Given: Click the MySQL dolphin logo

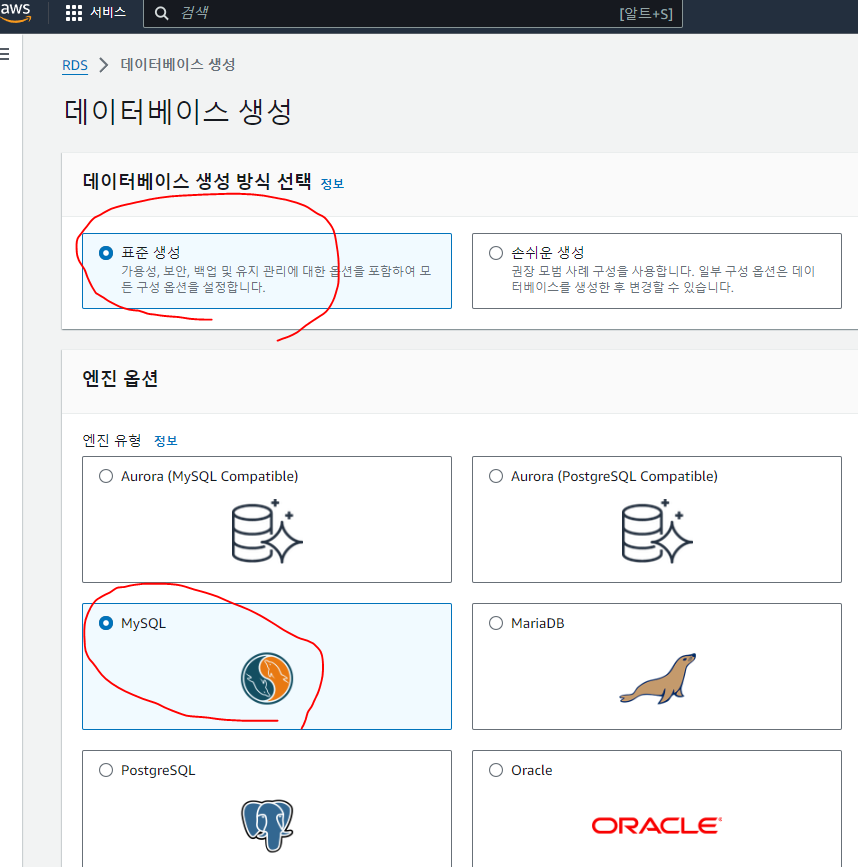Looking at the screenshot, I should click(267, 678).
